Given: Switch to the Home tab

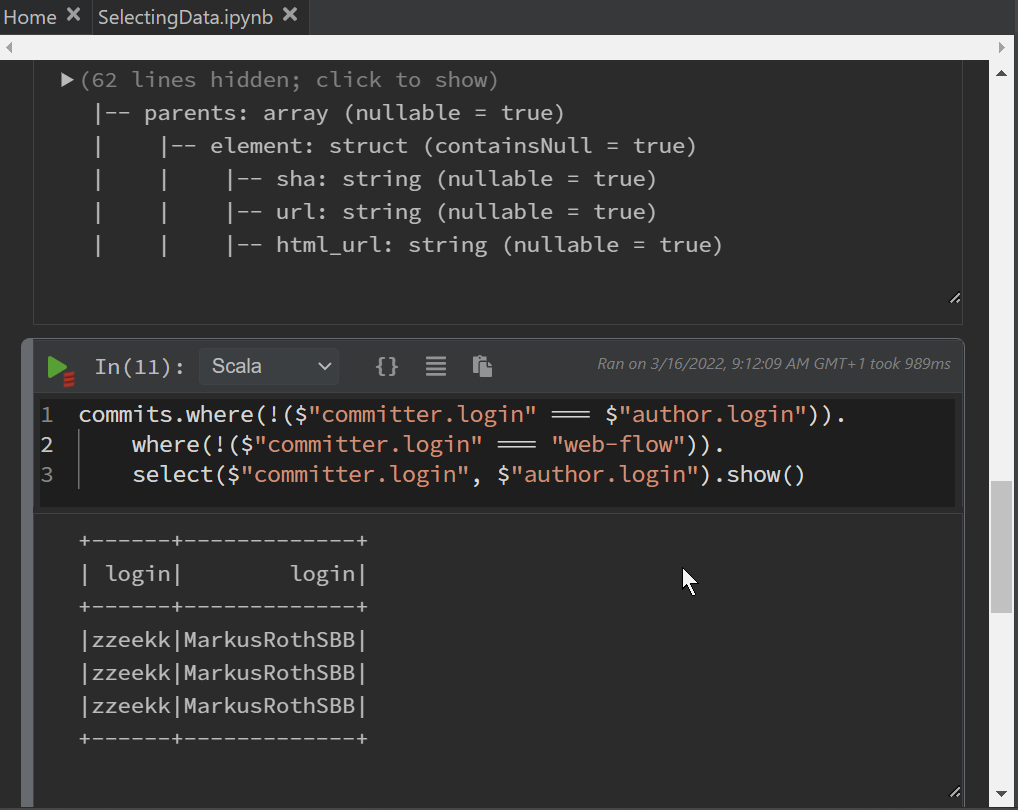Looking at the screenshot, I should coord(30,17).
